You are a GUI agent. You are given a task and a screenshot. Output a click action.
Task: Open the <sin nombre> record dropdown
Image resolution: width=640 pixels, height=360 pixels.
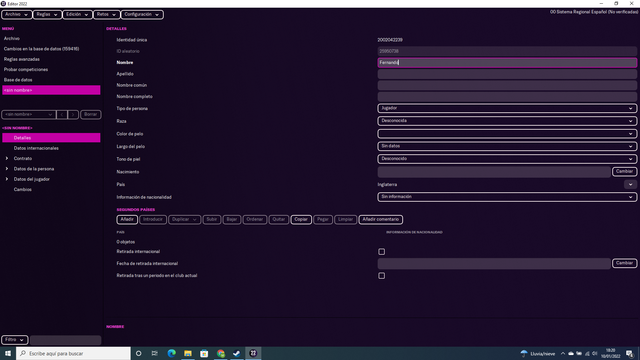pos(29,114)
